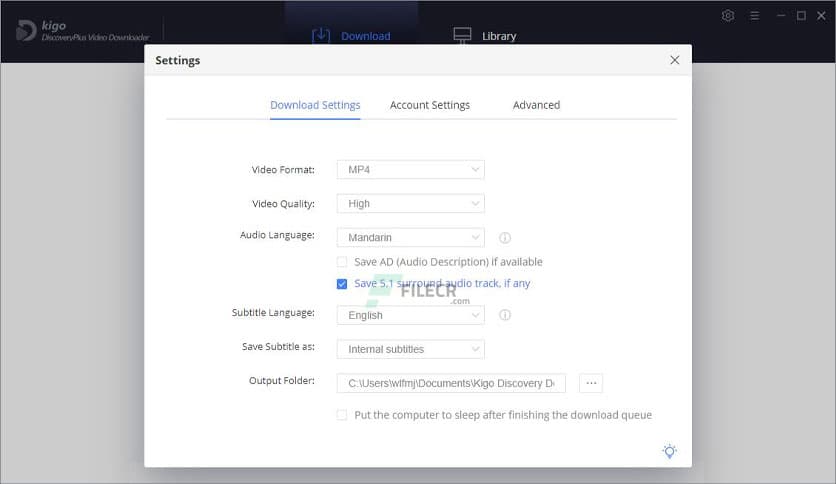
Task: Click the Output Folder label
Action: point(282,381)
